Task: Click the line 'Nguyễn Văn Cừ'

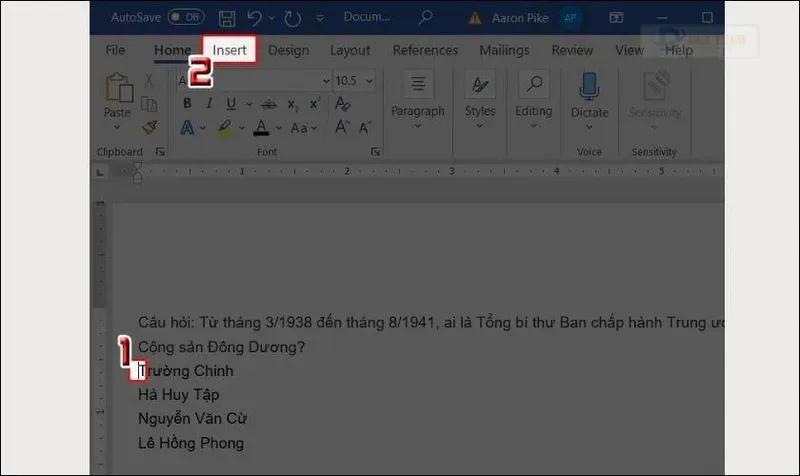Action: 192,419
